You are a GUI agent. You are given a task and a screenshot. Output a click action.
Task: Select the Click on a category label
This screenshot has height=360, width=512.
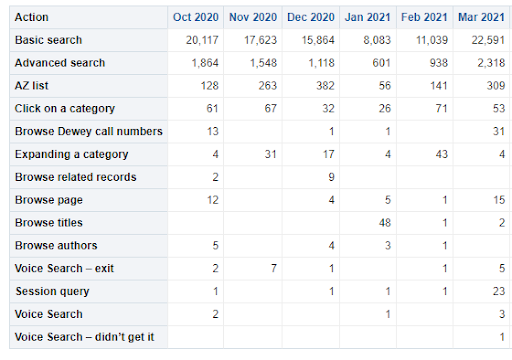[x=65, y=109]
